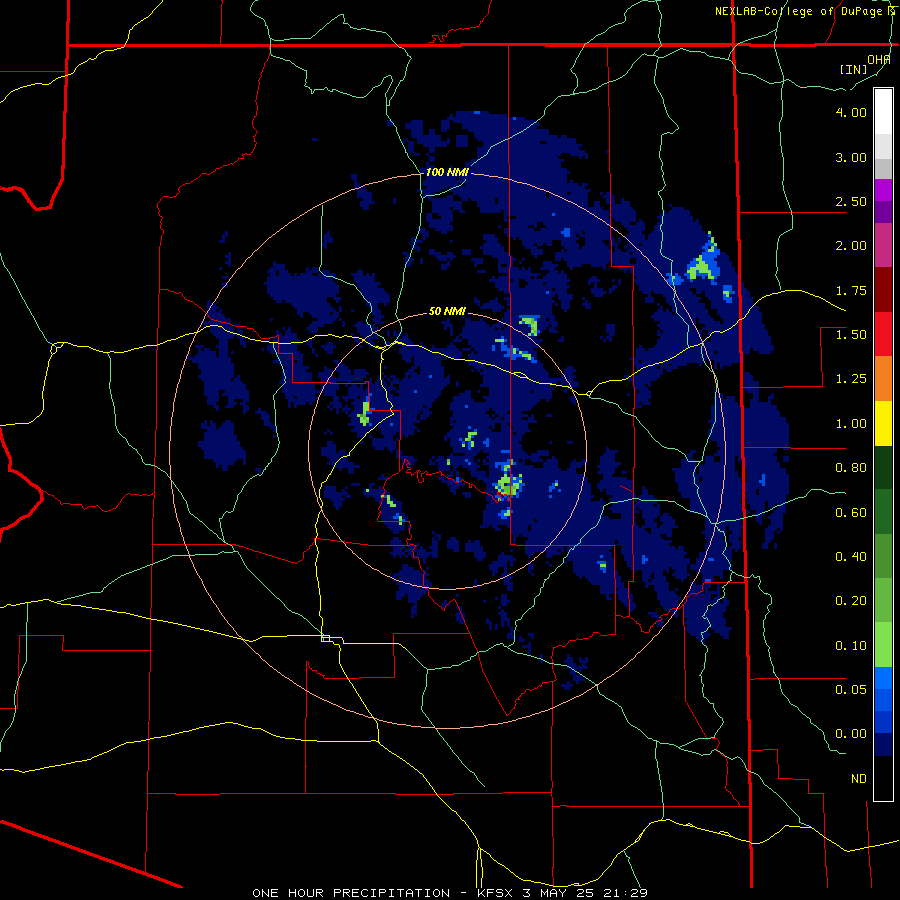Screen dimensions: 900x900
Task: Click the "ONE HOUR PRECIPITATION" title text
Action: pos(351,893)
